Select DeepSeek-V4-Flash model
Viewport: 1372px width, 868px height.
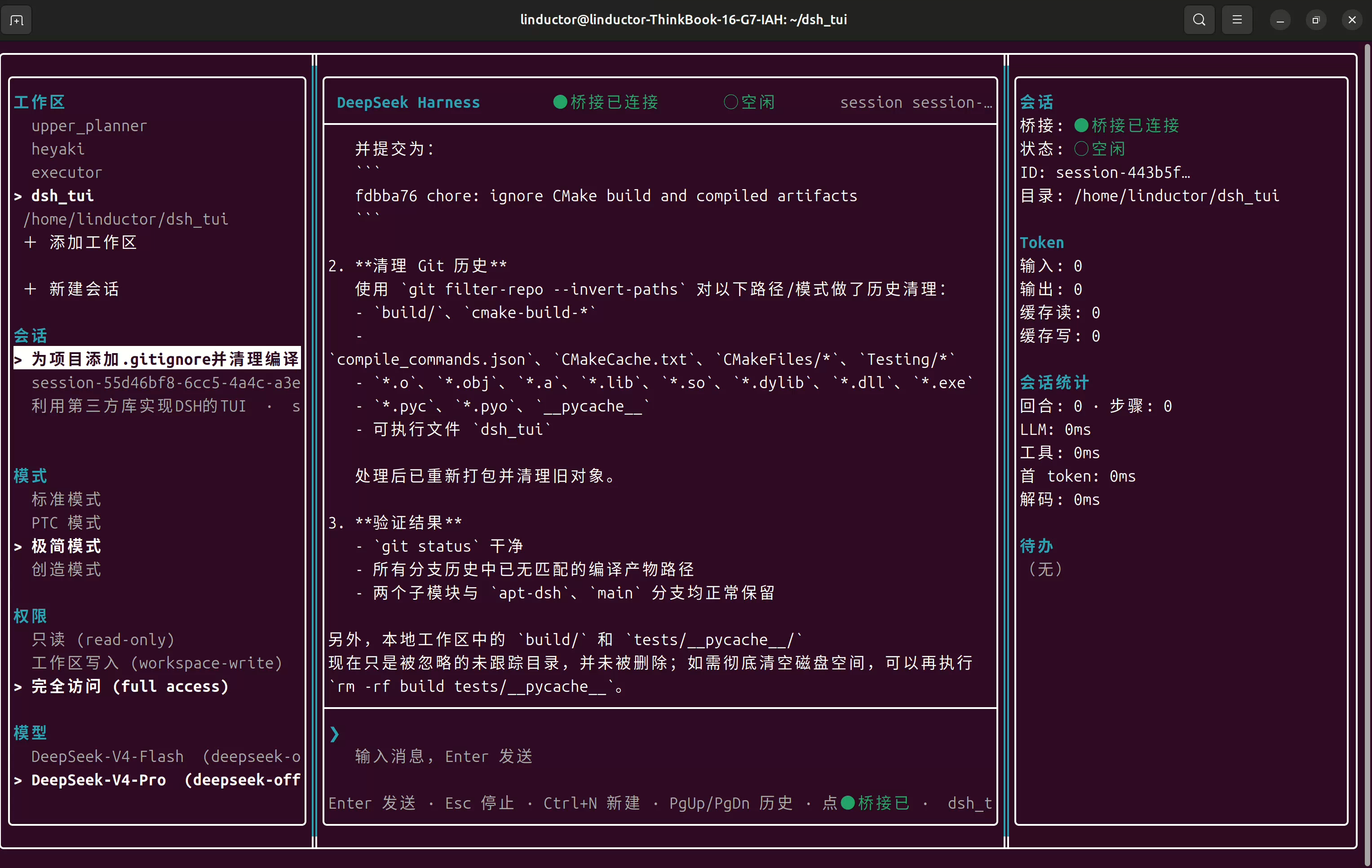click(x=165, y=756)
